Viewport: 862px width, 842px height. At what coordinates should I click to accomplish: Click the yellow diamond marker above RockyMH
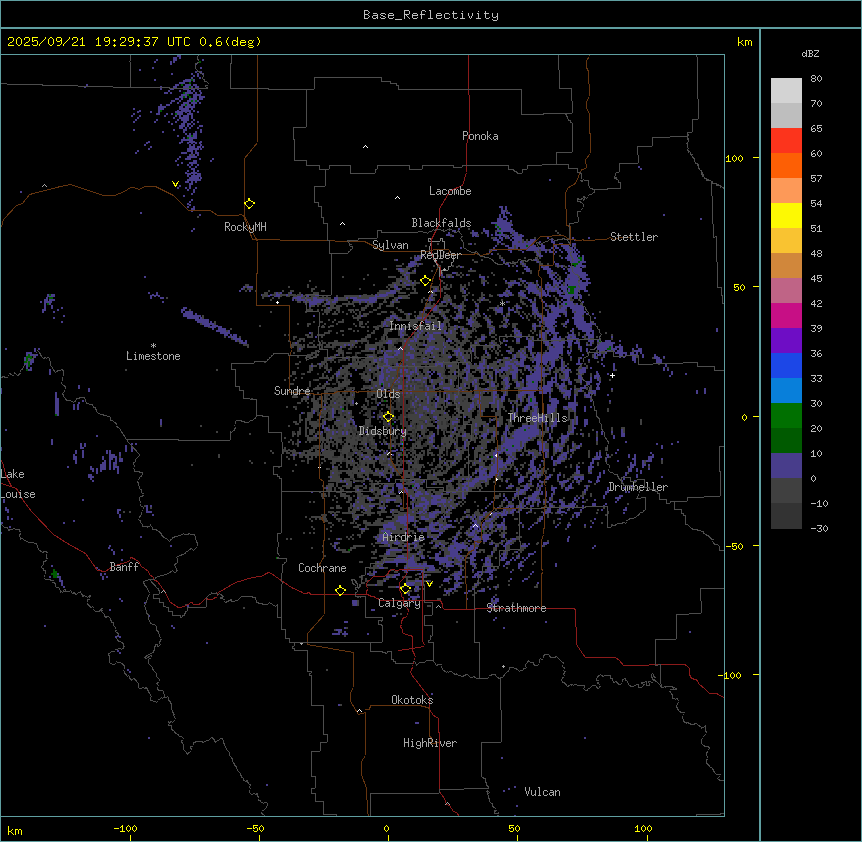[249, 203]
